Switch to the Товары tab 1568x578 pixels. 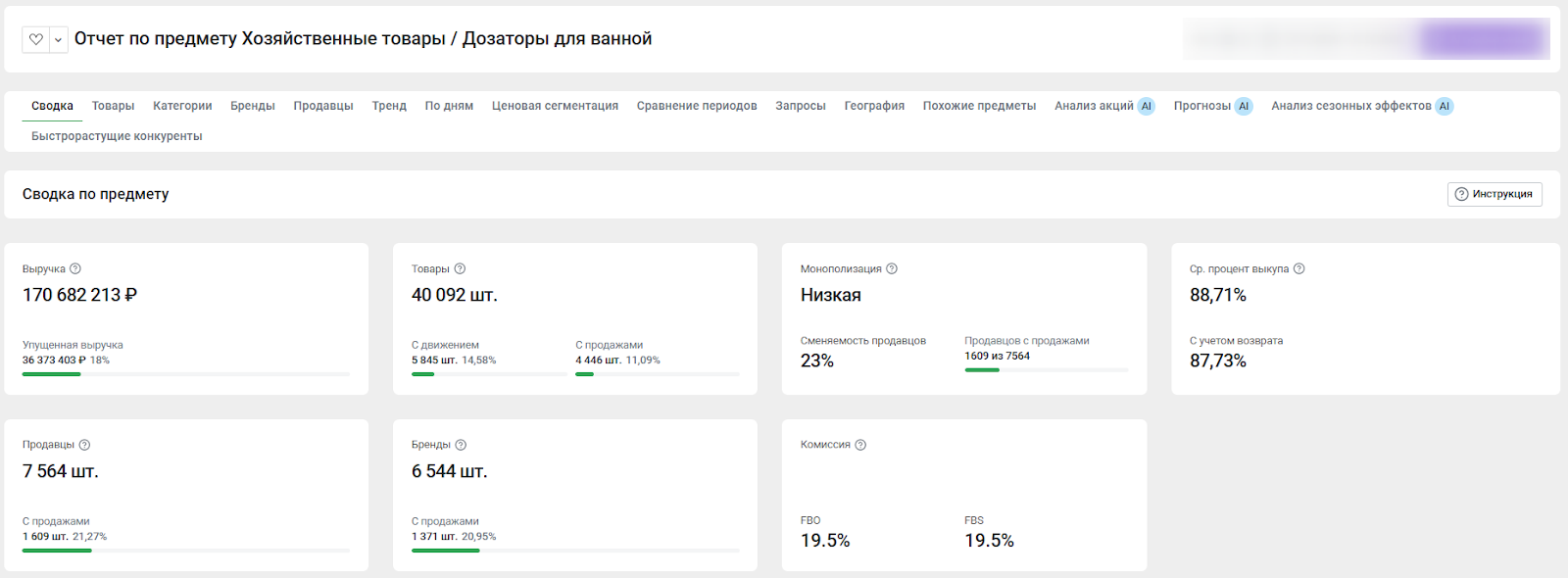pyautogui.click(x=113, y=106)
